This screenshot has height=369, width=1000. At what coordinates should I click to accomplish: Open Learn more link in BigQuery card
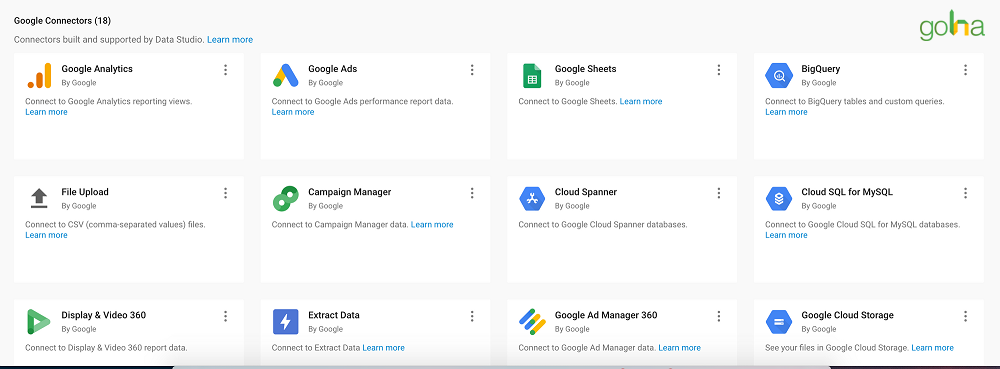(786, 112)
